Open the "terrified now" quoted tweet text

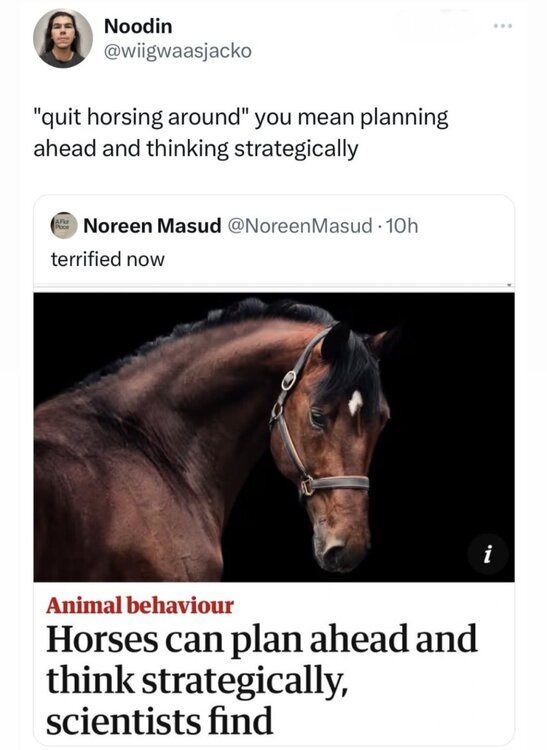(108, 259)
